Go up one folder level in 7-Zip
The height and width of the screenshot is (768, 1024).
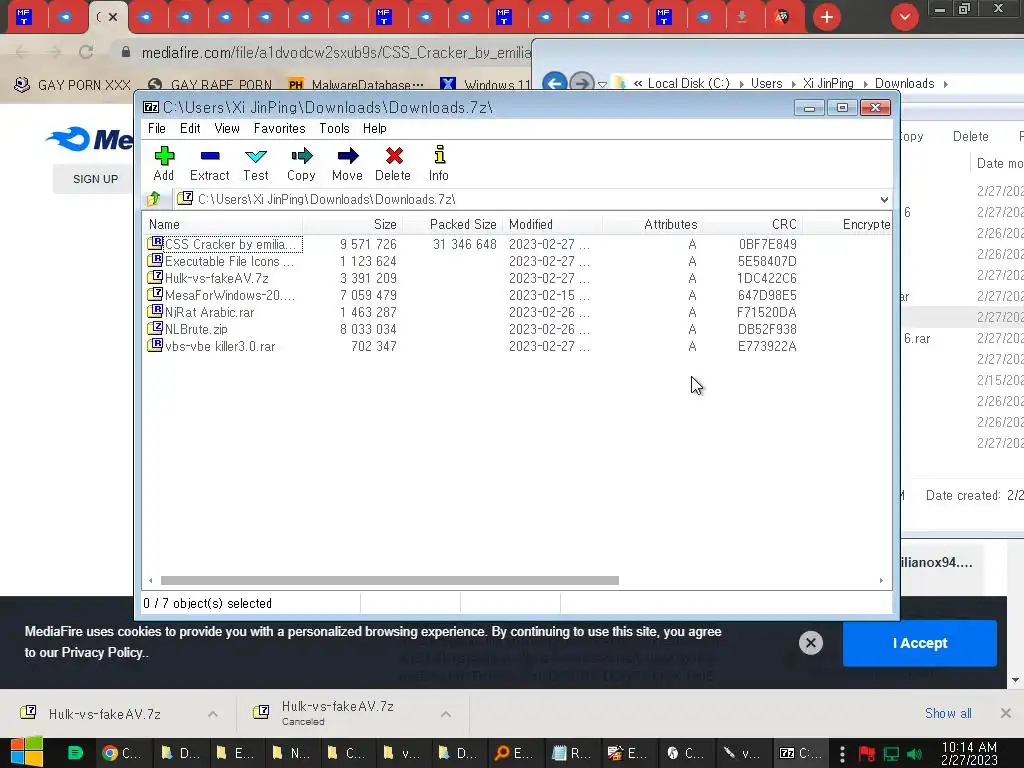tap(154, 199)
